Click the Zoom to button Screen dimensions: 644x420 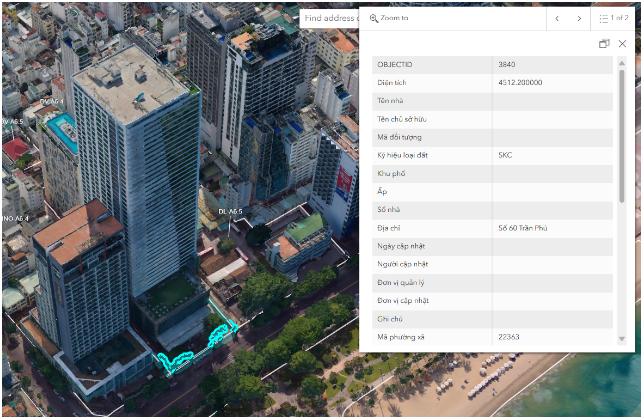[389, 18]
